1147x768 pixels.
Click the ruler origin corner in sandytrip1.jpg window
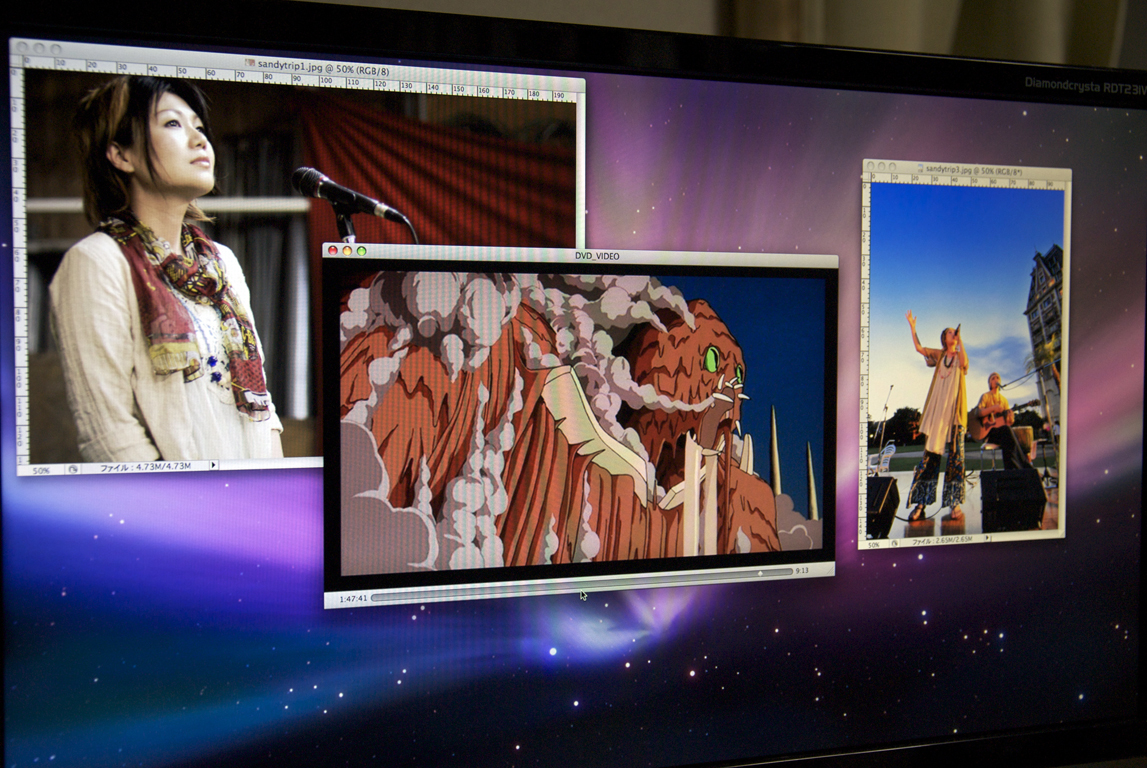(x=18, y=62)
